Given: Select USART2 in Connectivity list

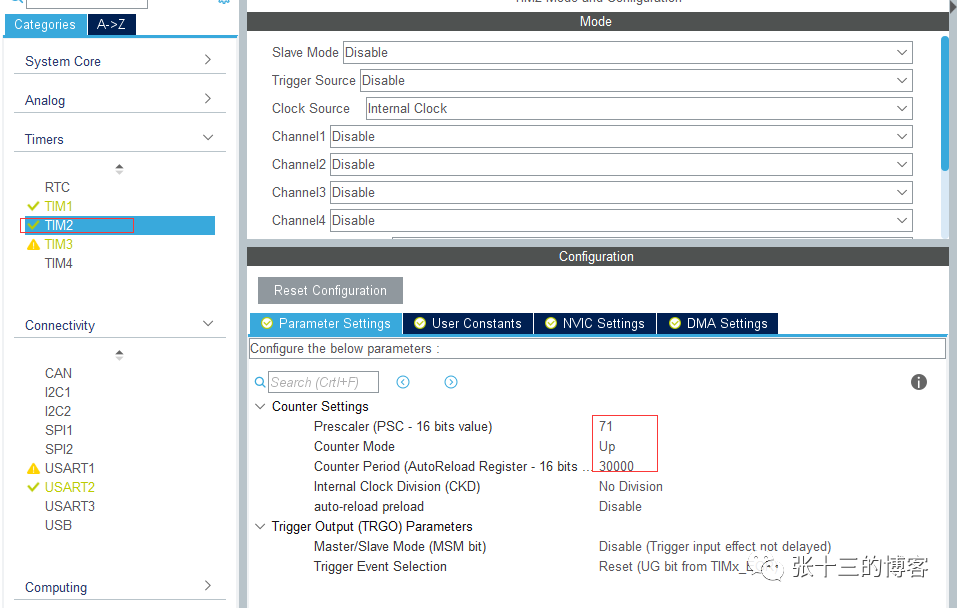Looking at the screenshot, I should pyautogui.click(x=70, y=488).
